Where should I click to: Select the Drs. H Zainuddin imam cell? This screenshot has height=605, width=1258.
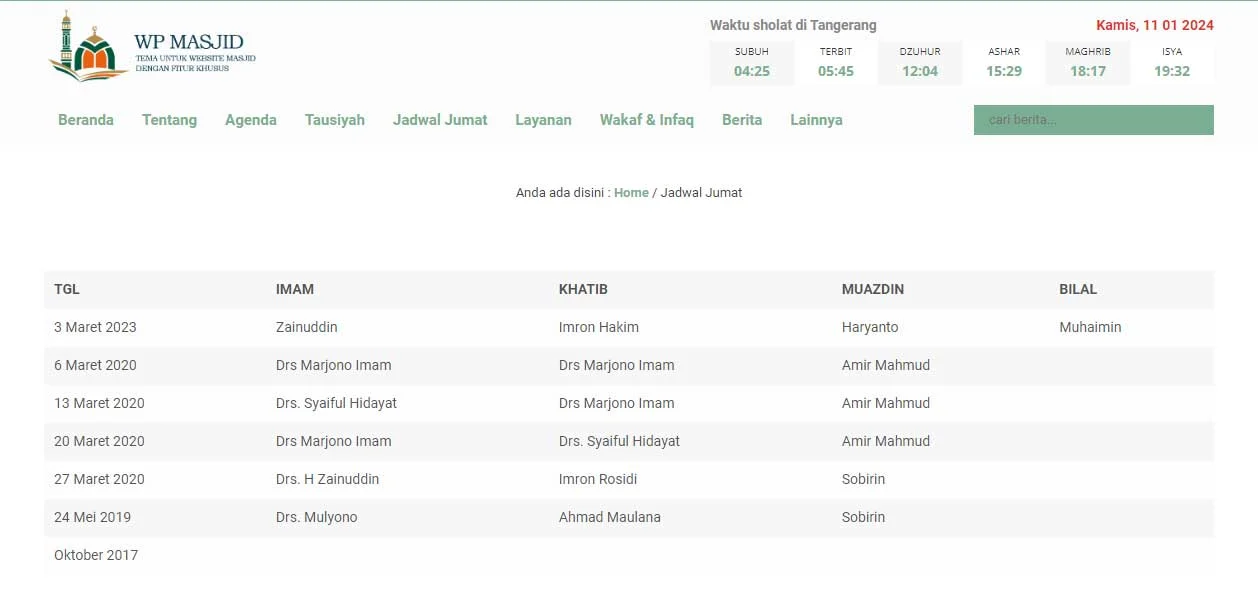(328, 479)
